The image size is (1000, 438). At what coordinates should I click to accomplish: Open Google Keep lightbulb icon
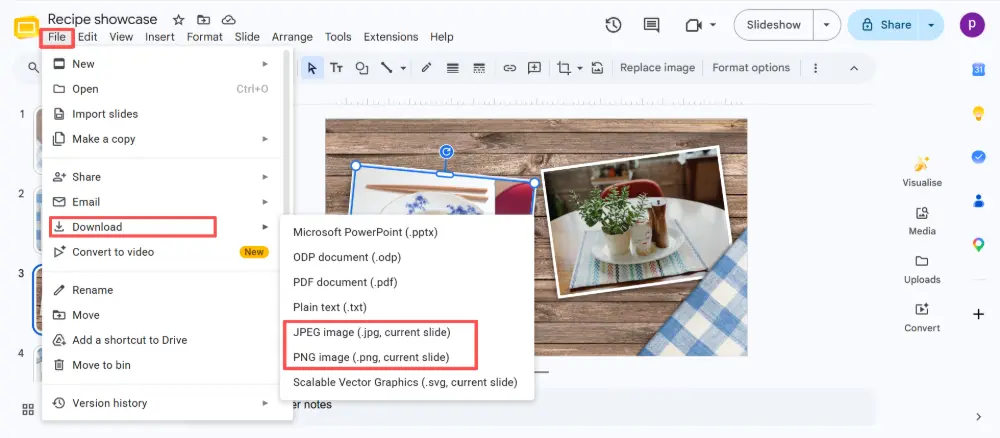click(x=978, y=113)
